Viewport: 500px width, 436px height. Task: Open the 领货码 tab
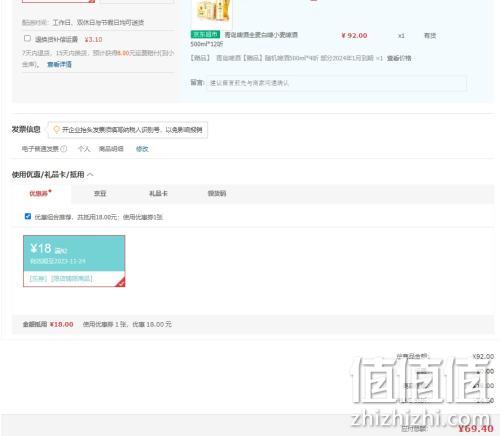pyautogui.click(x=217, y=193)
